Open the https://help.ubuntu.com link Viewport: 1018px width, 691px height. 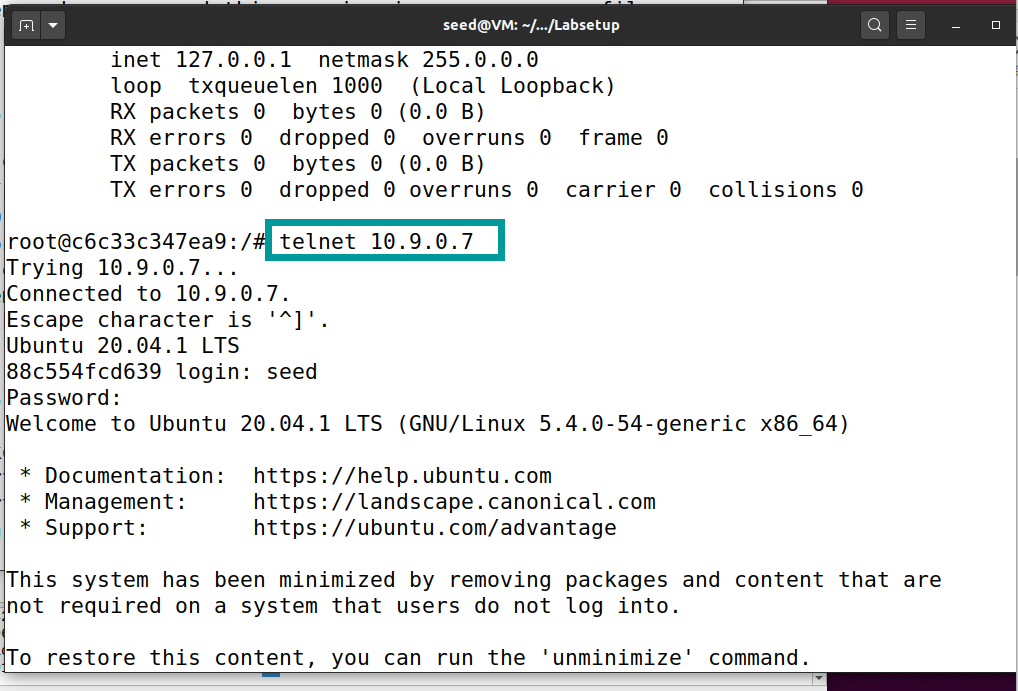[x=403, y=475]
